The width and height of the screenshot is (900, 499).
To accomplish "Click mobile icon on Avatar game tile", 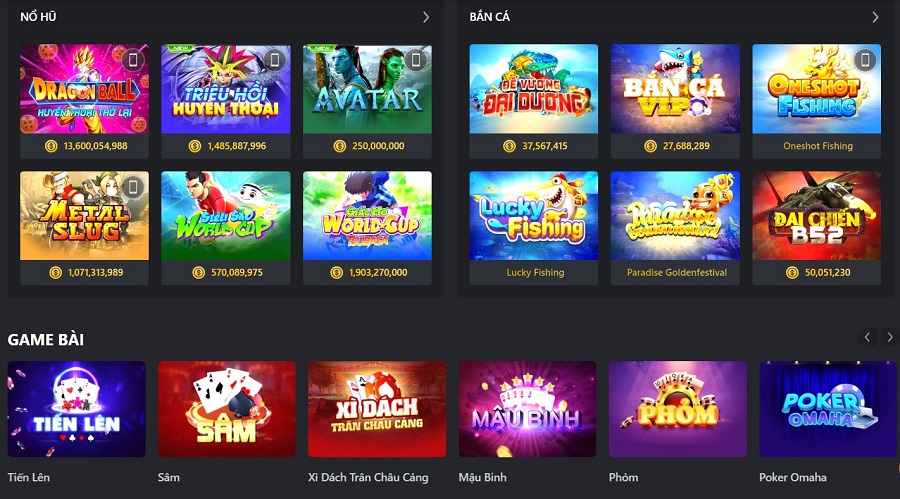I will pos(416,60).
